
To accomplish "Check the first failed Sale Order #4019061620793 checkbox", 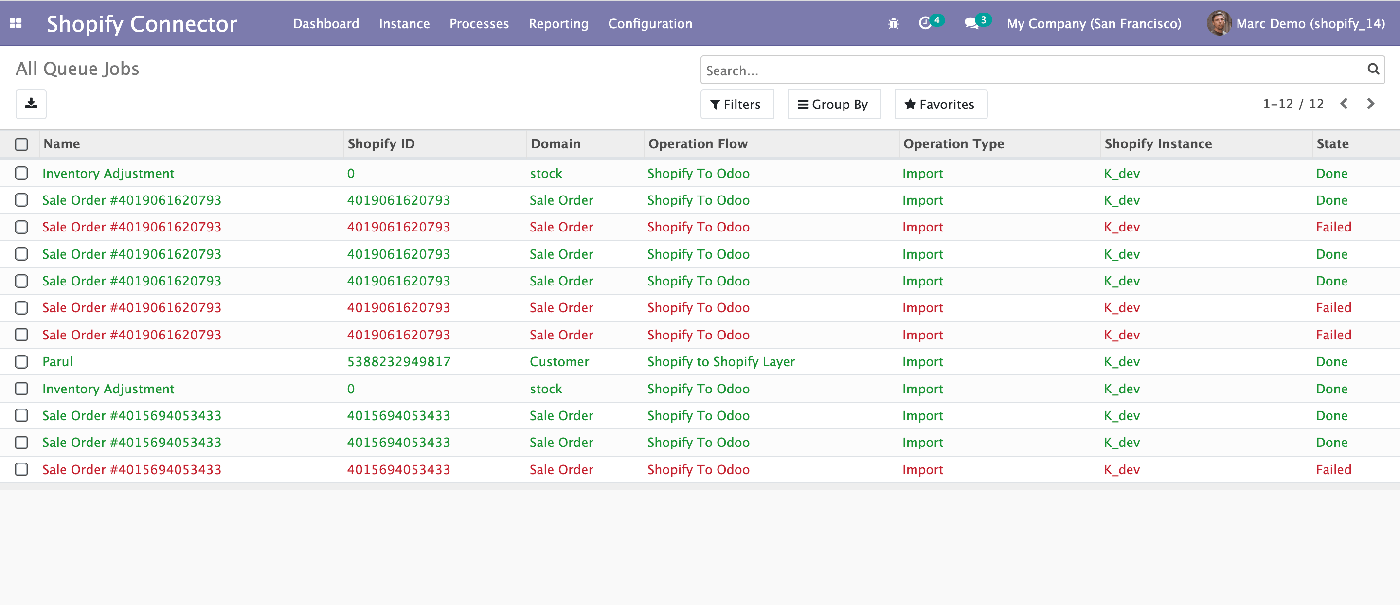I will point(21,227).
